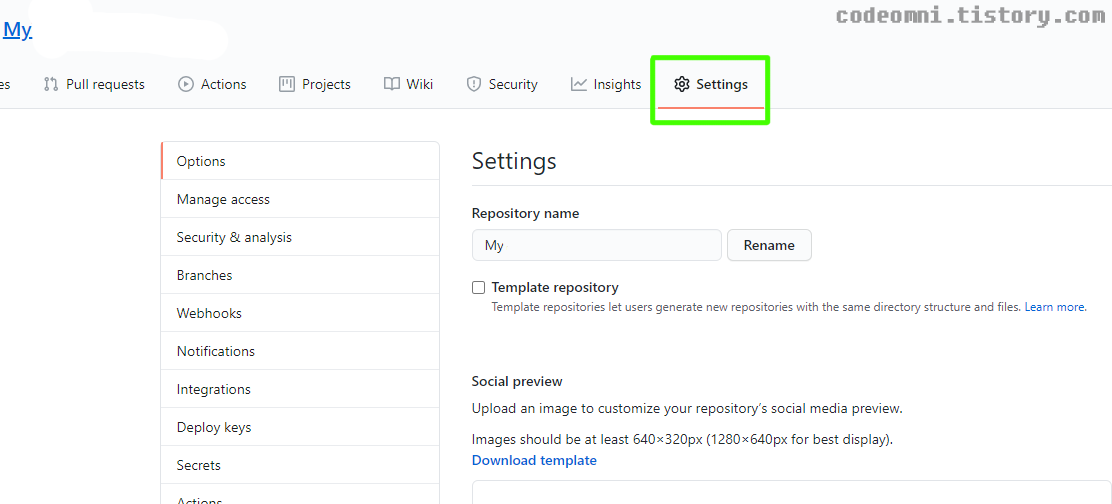
Task: Open Deploy keys settings
Action: [300, 427]
